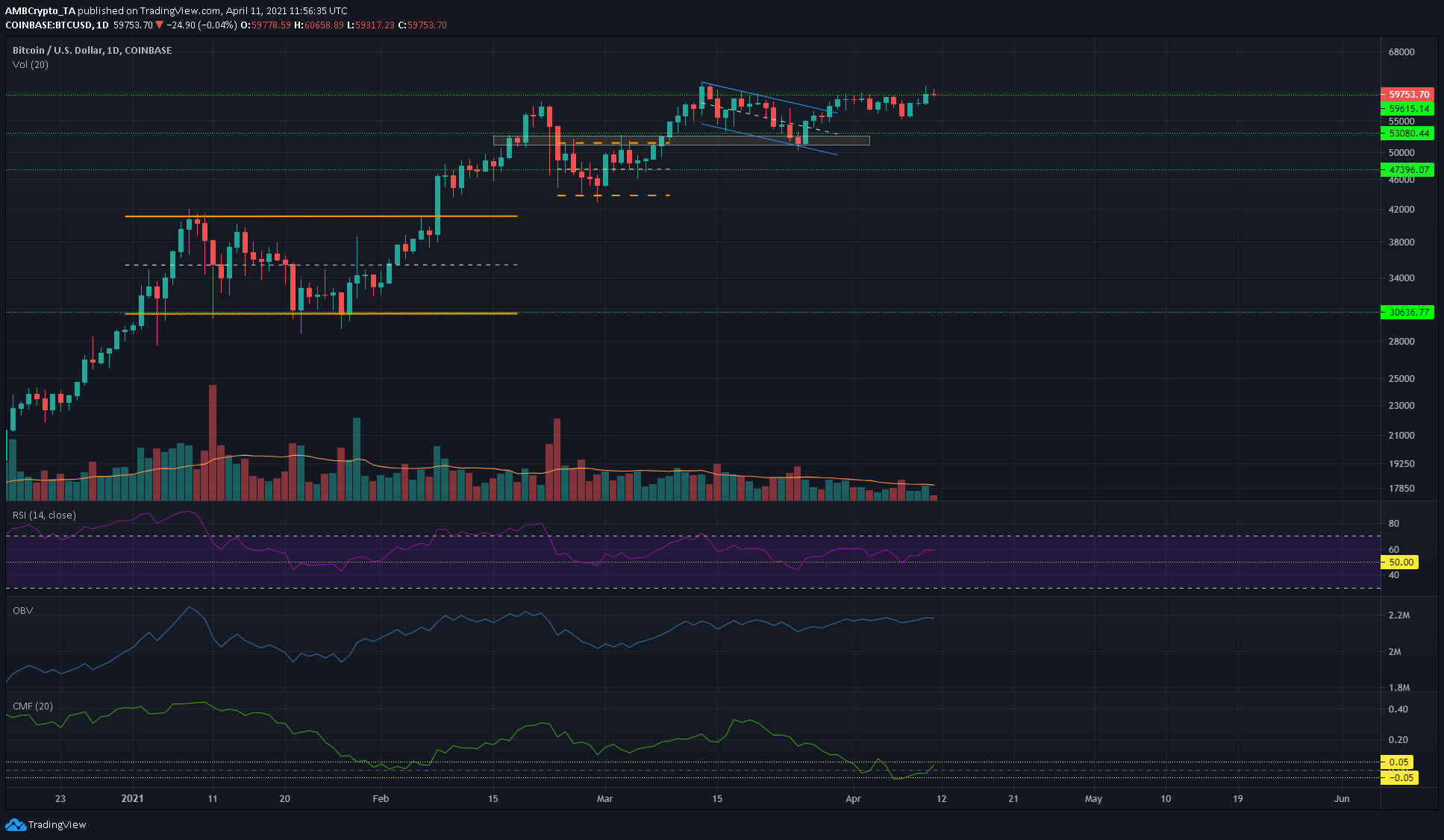Click the 25000 price axis tick
The height and width of the screenshot is (840, 1444).
tap(1401, 379)
